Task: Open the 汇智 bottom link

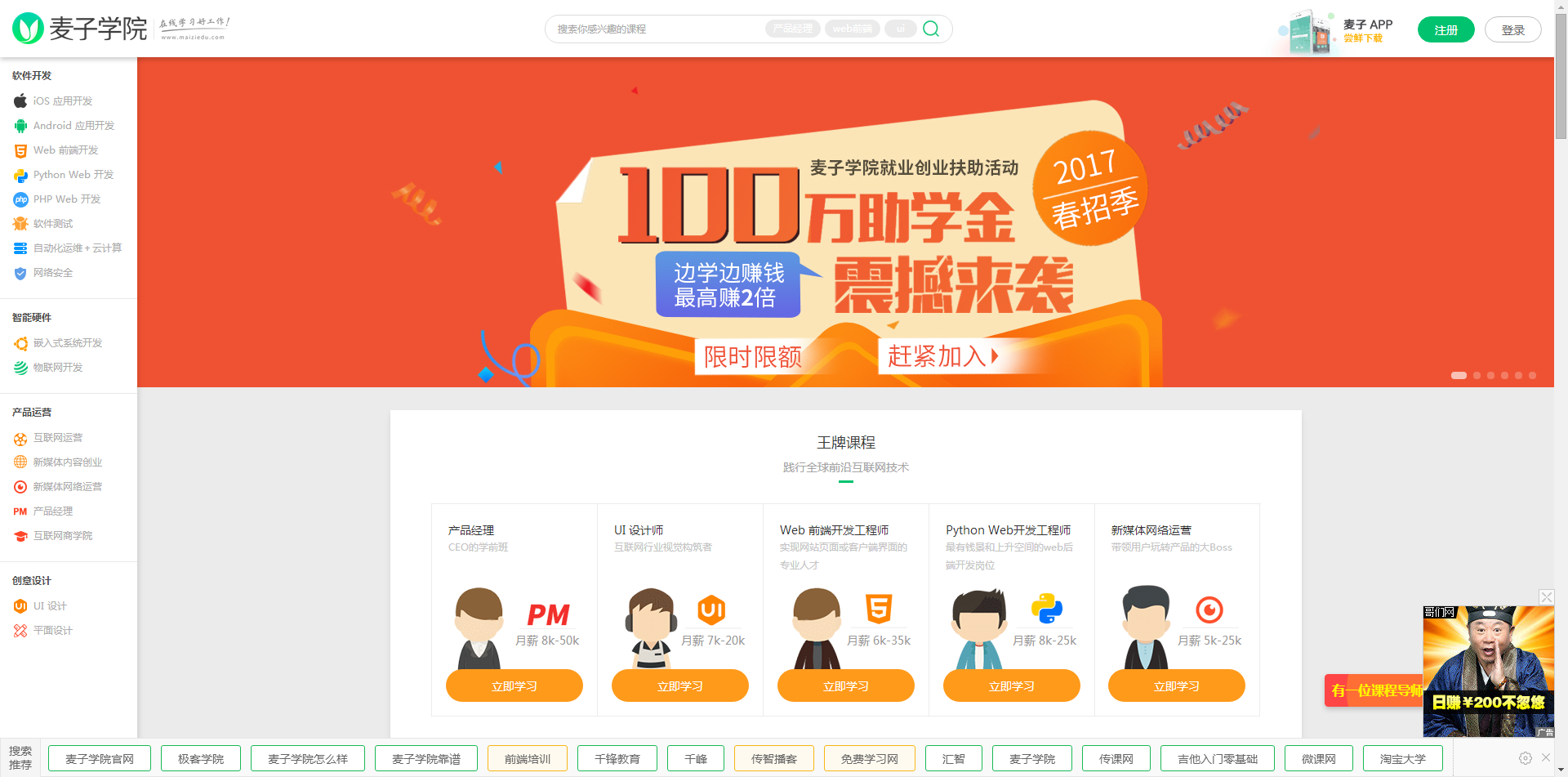Action: pos(954,758)
